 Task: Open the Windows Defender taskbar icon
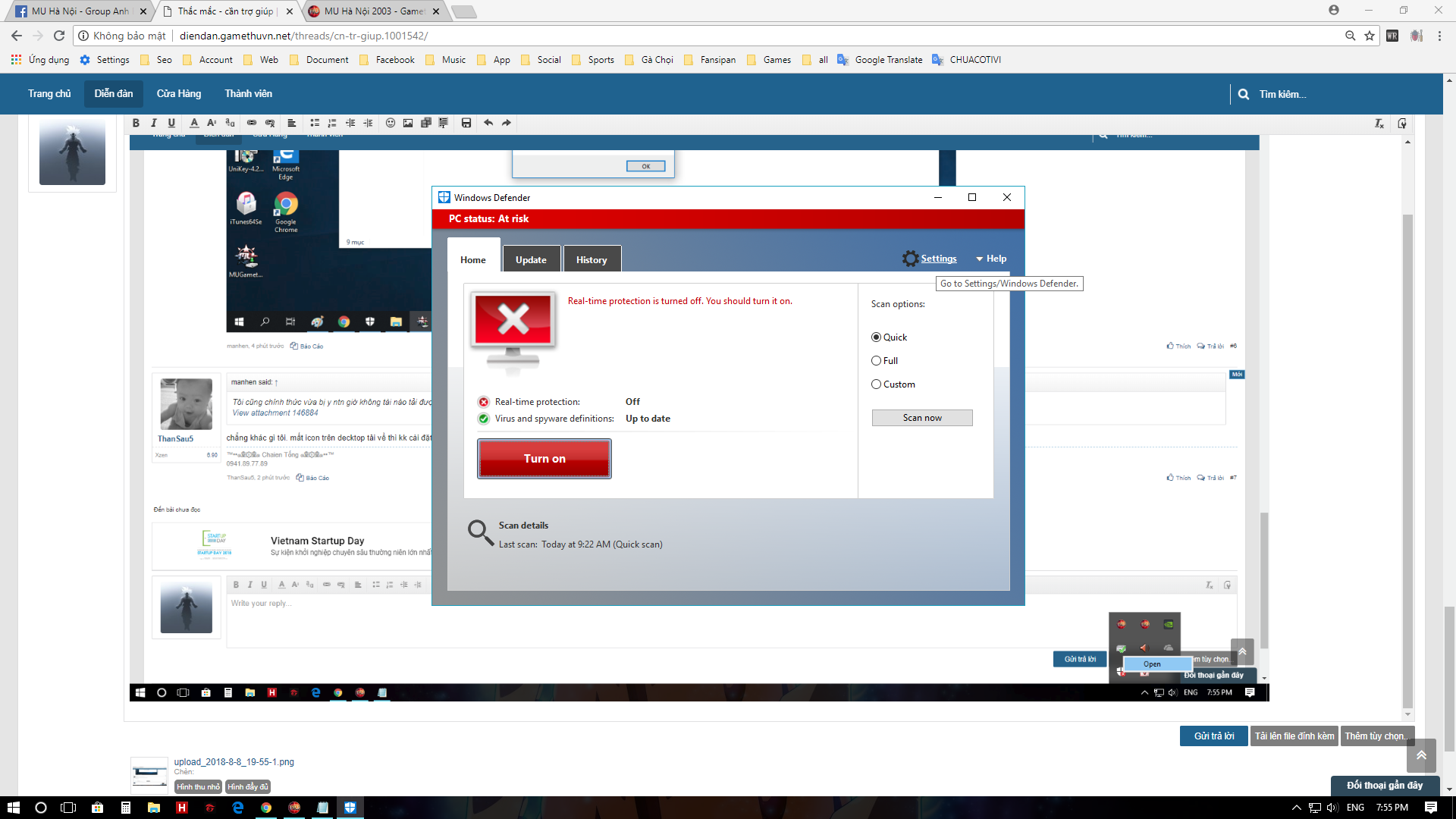pyautogui.click(x=350, y=808)
